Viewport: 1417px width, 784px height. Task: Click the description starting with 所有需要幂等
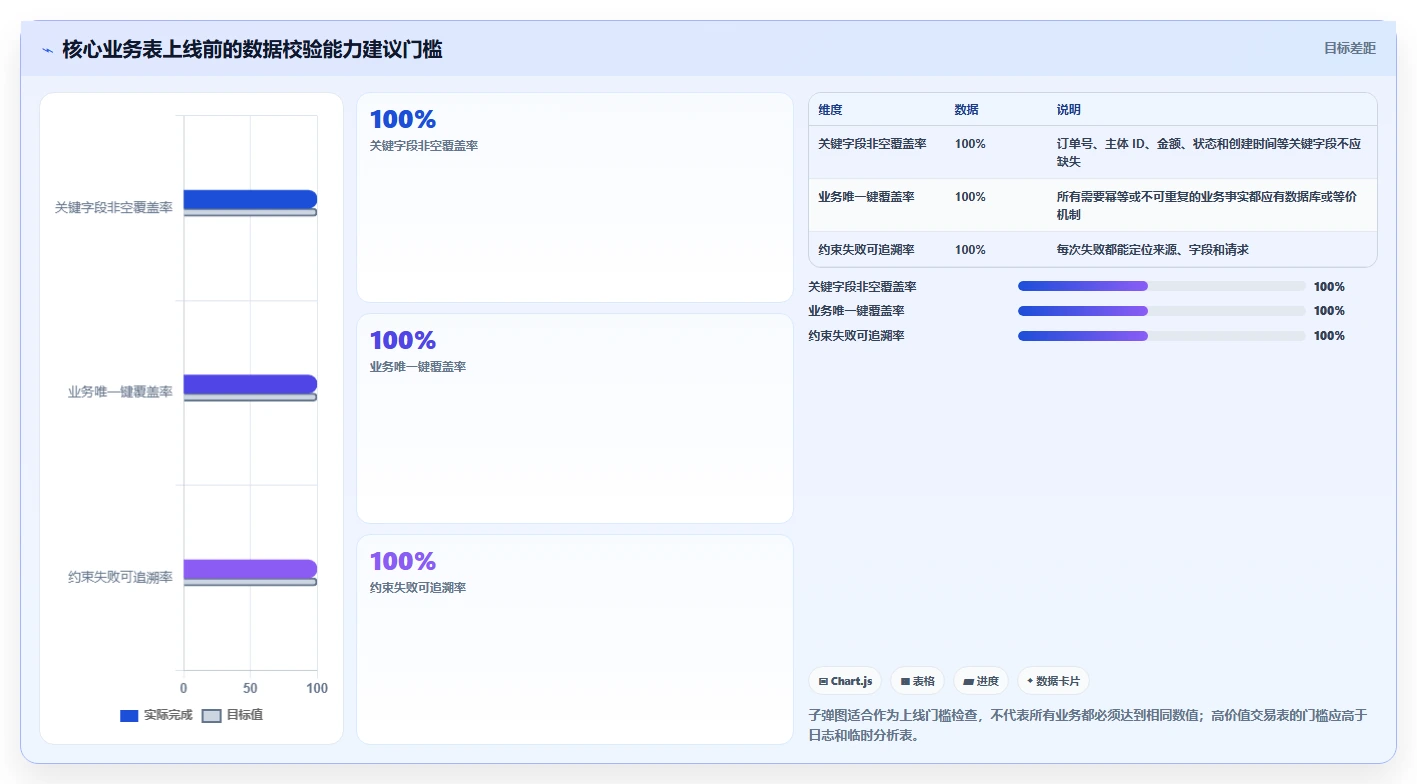point(1207,206)
